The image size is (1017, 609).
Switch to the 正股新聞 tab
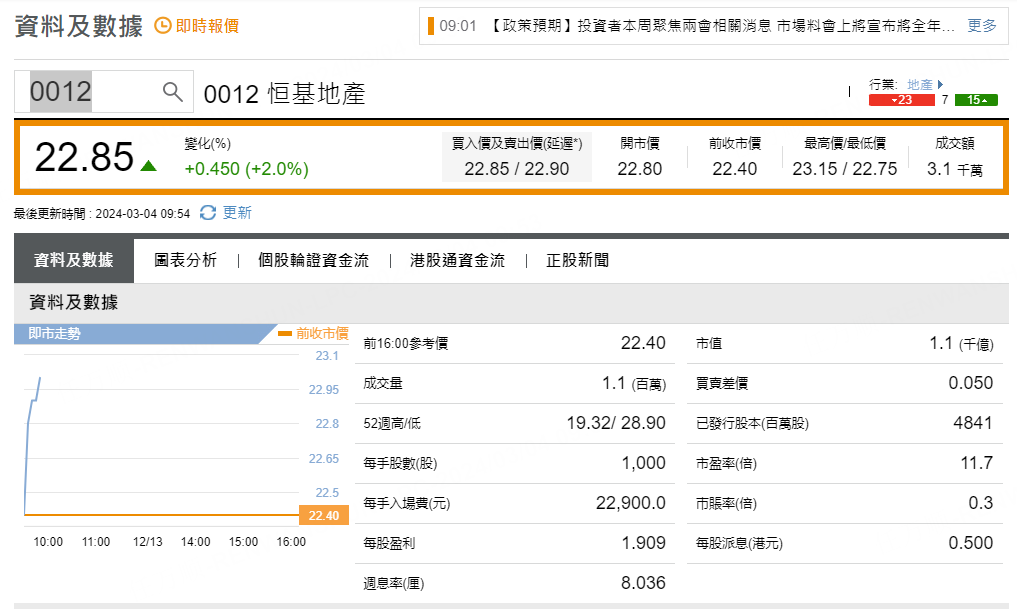pos(577,260)
